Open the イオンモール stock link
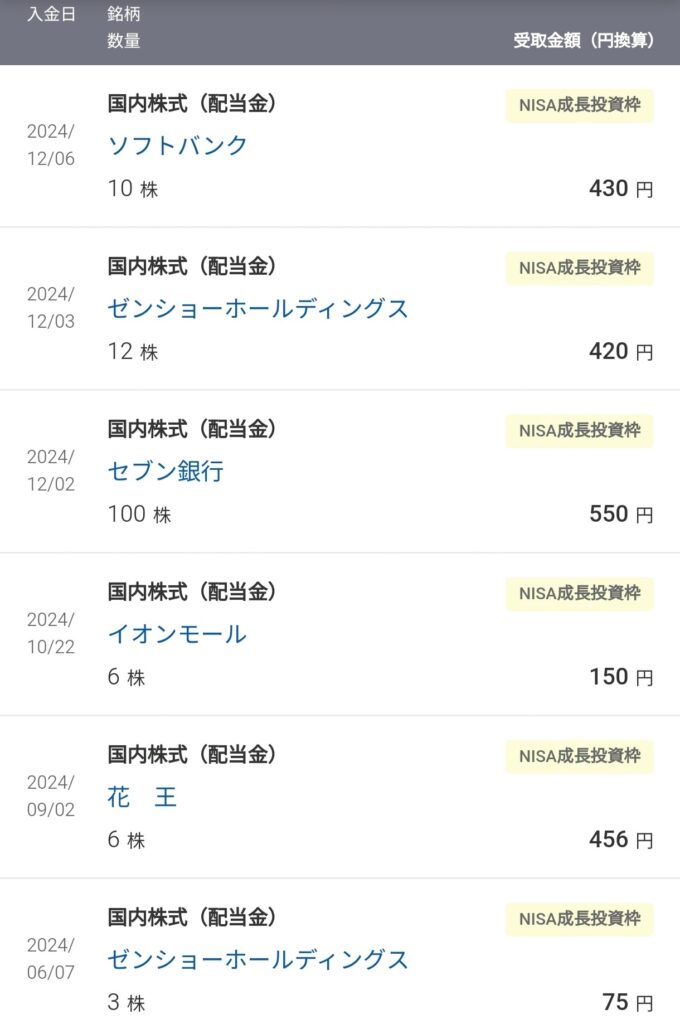 click(177, 633)
